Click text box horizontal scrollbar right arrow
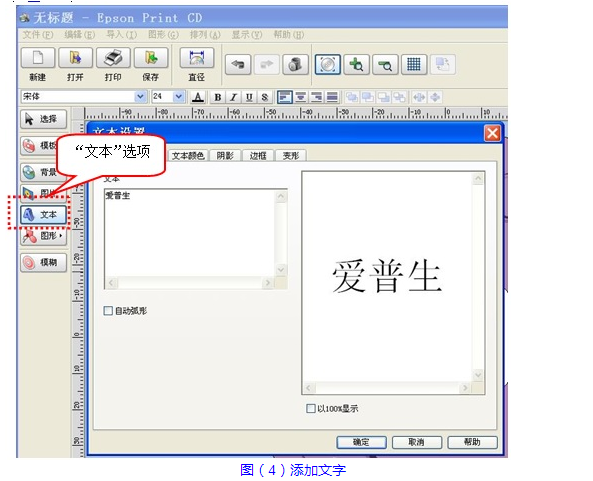593x481 pixels. 268,282
